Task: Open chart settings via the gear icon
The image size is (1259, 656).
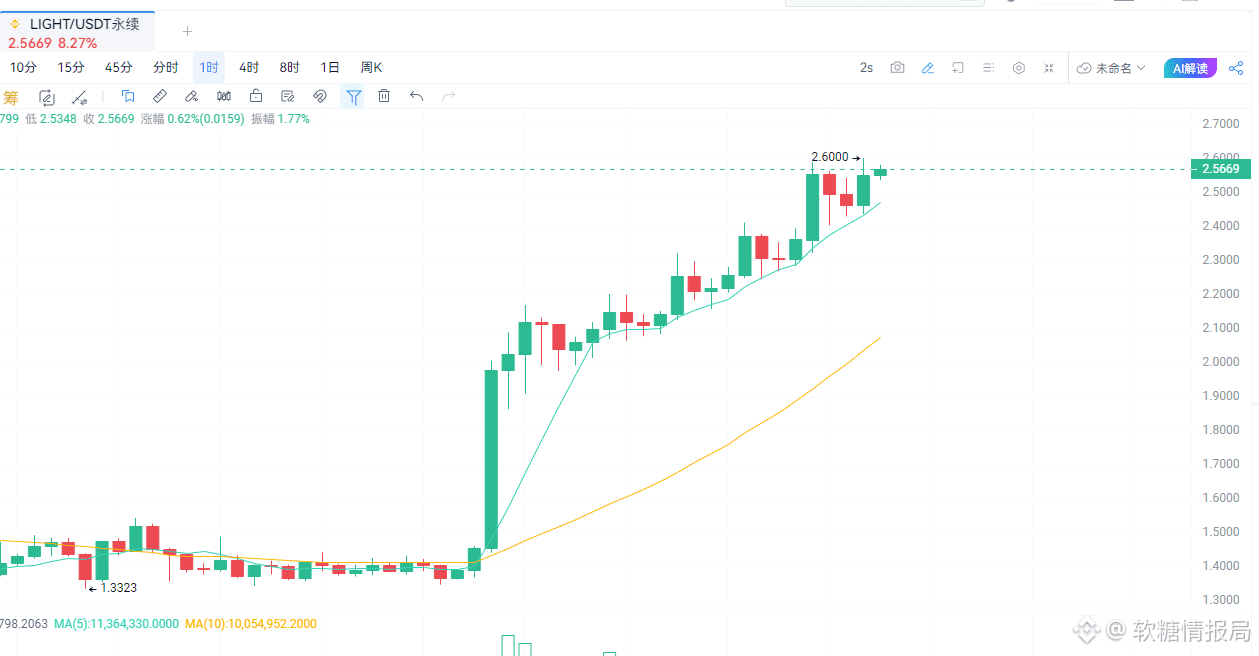Action: [x=1019, y=68]
